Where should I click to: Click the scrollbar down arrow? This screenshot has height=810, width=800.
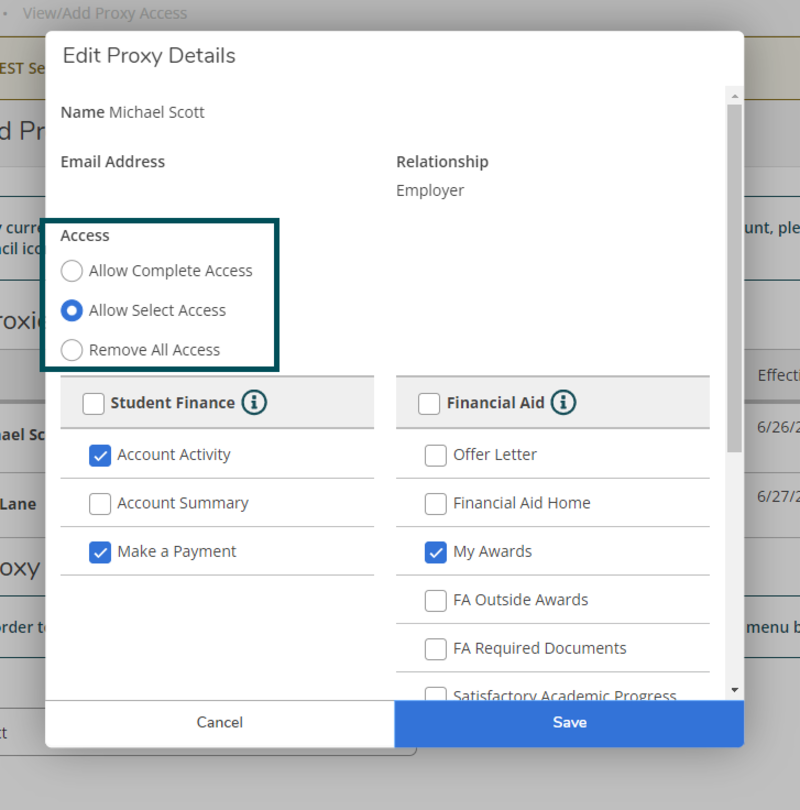[x=733, y=689]
